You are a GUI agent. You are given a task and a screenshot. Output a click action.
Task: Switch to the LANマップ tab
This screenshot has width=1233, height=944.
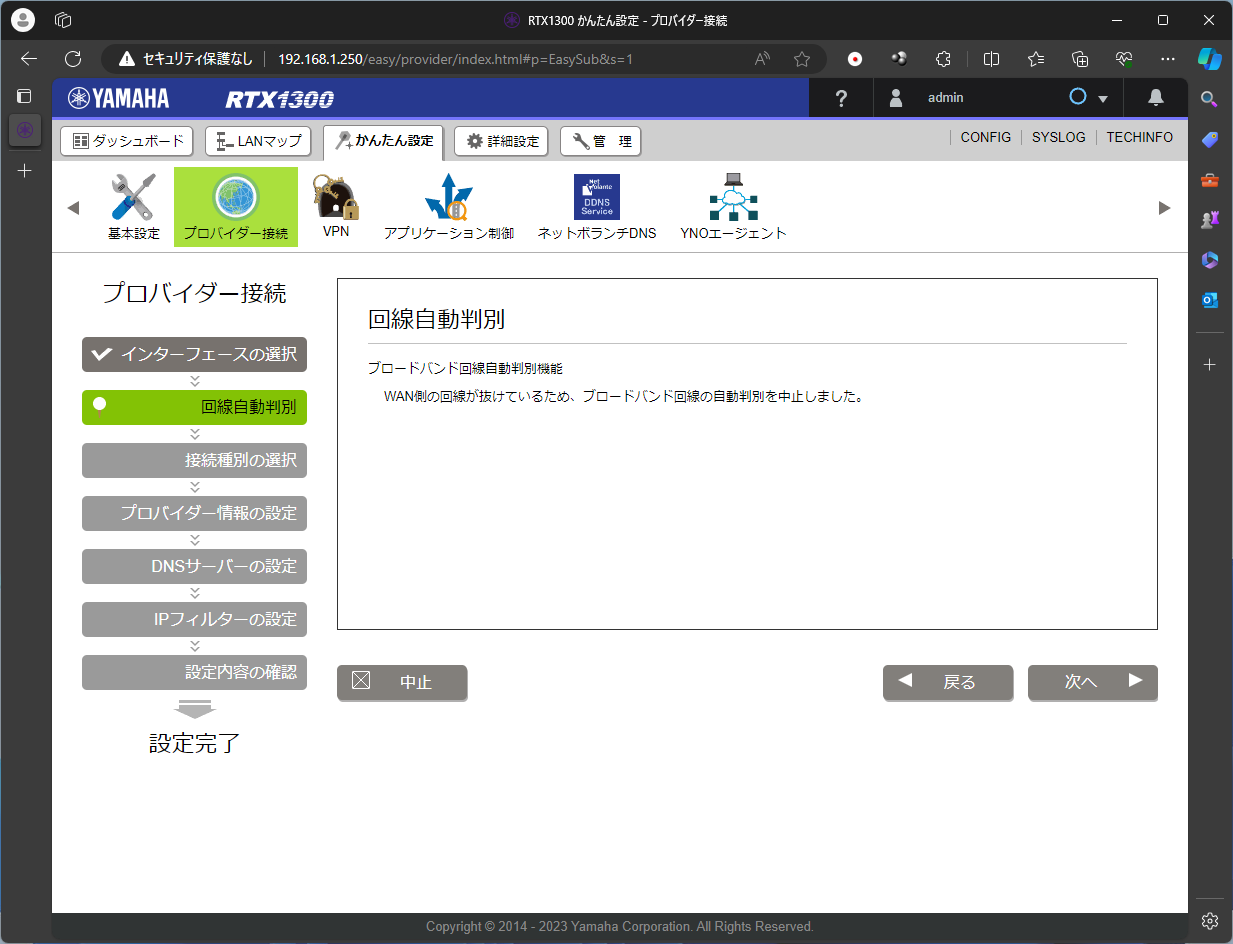(x=258, y=141)
